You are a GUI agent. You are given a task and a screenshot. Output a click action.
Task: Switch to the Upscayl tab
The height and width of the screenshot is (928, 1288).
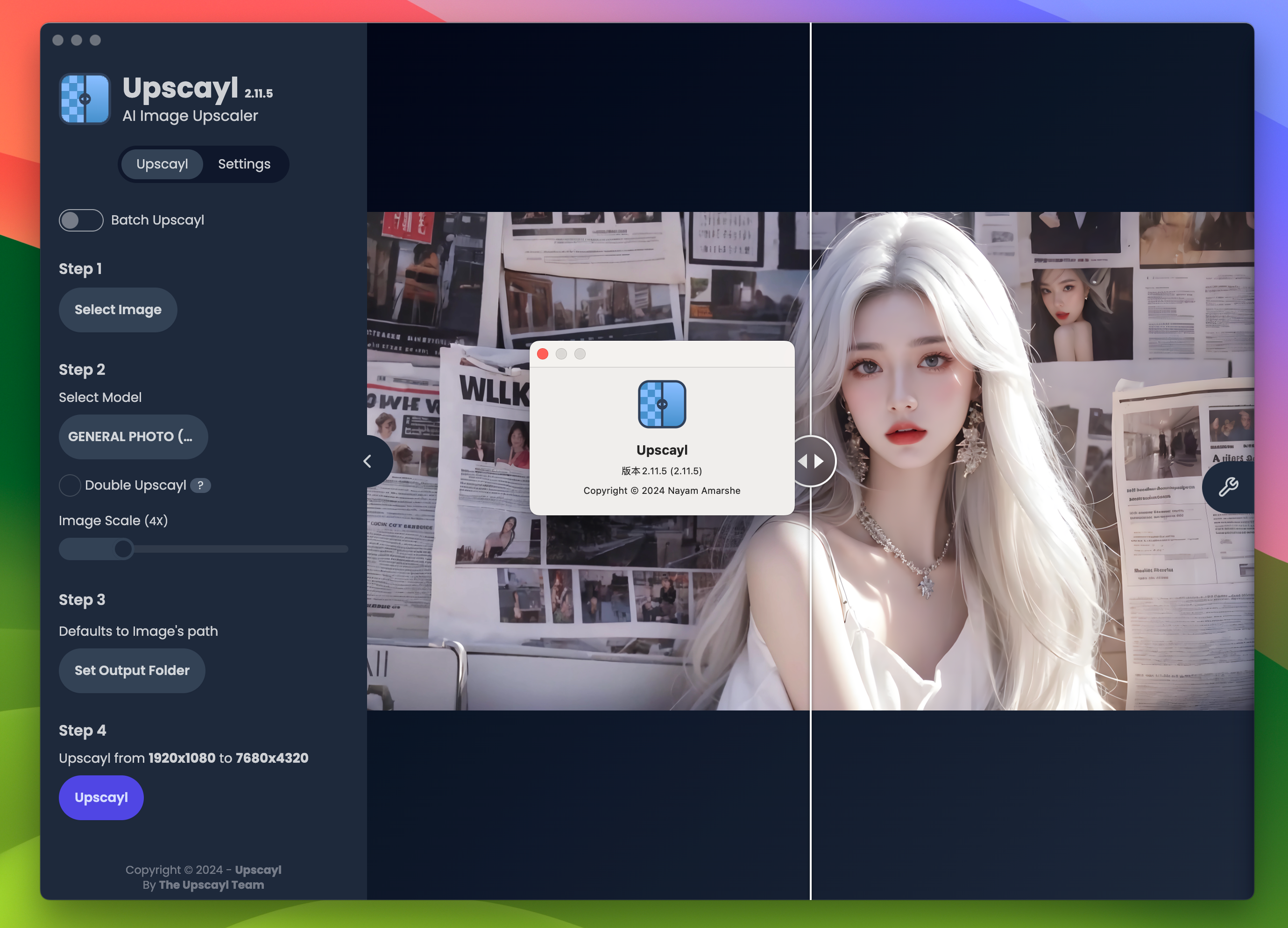click(x=162, y=163)
